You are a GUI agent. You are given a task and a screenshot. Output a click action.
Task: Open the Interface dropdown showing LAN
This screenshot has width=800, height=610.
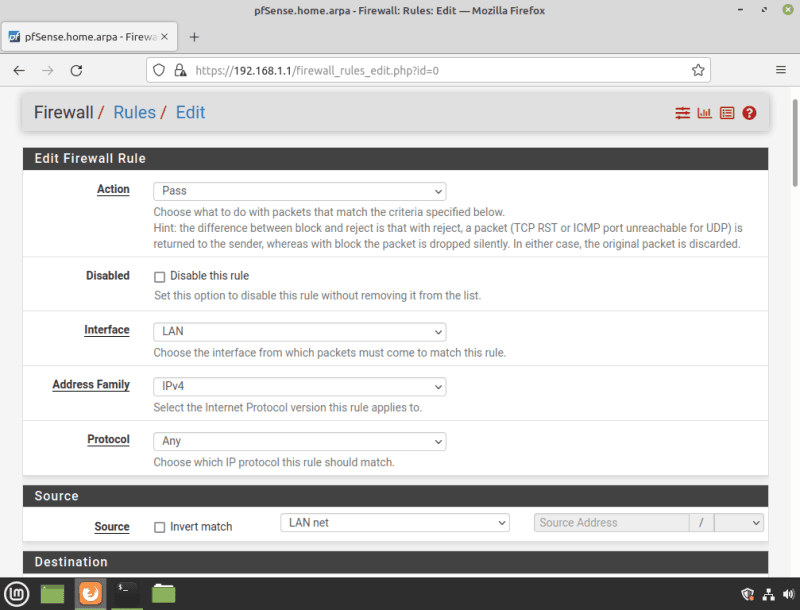tap(299, 332)
